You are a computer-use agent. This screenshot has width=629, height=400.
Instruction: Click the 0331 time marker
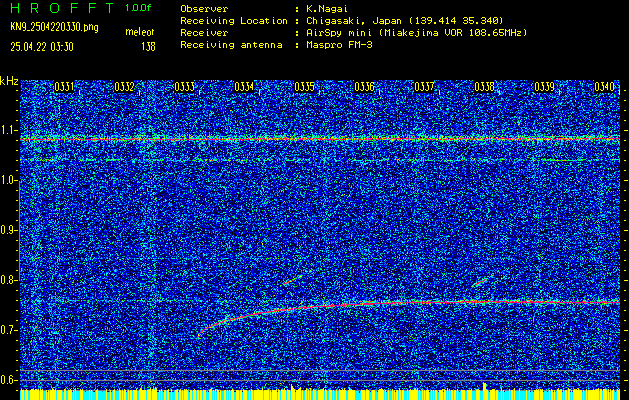click(x=64, y=87)
